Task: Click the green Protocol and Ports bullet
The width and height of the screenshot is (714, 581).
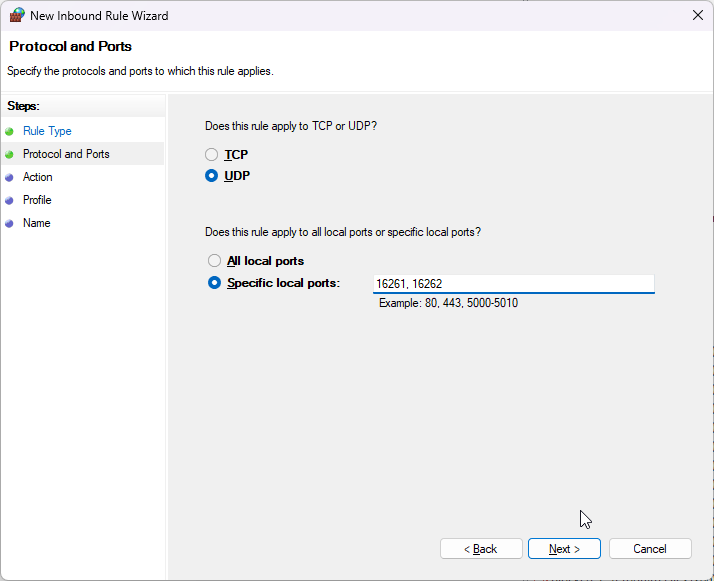Action: (x=9, y=154)
